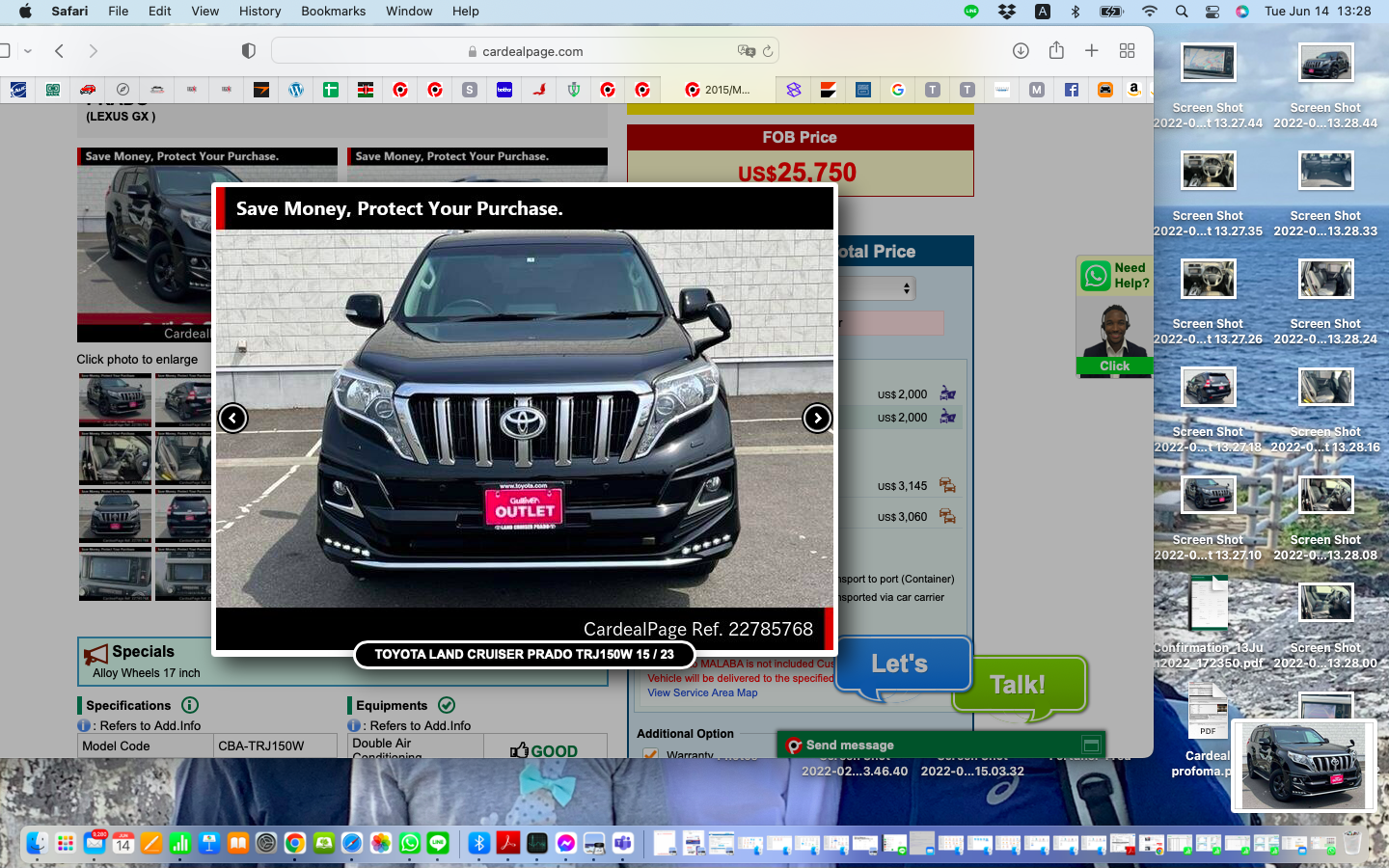Viewport: 1389px width, 868px height.
Task: Click the Safari reload page icon
Action: [x=768, y=51]
